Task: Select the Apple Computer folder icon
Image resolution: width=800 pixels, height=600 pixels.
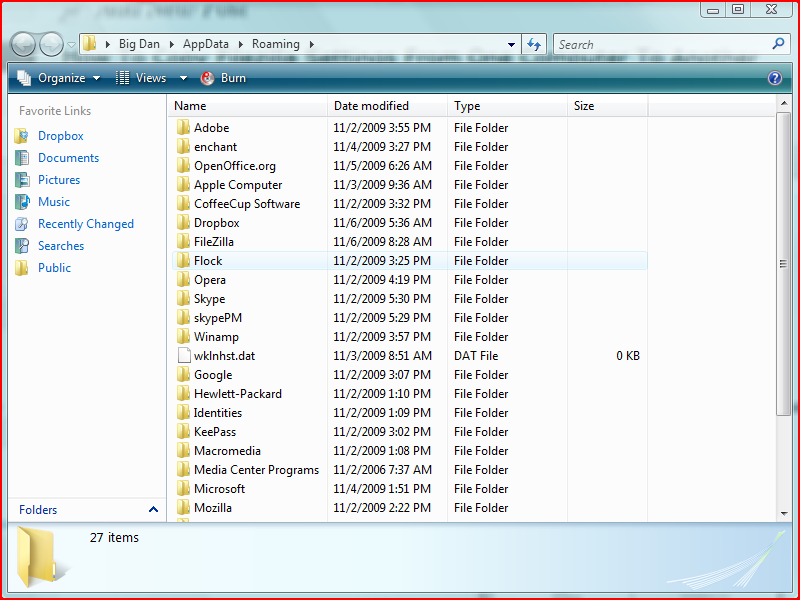Action: [183, 184]
